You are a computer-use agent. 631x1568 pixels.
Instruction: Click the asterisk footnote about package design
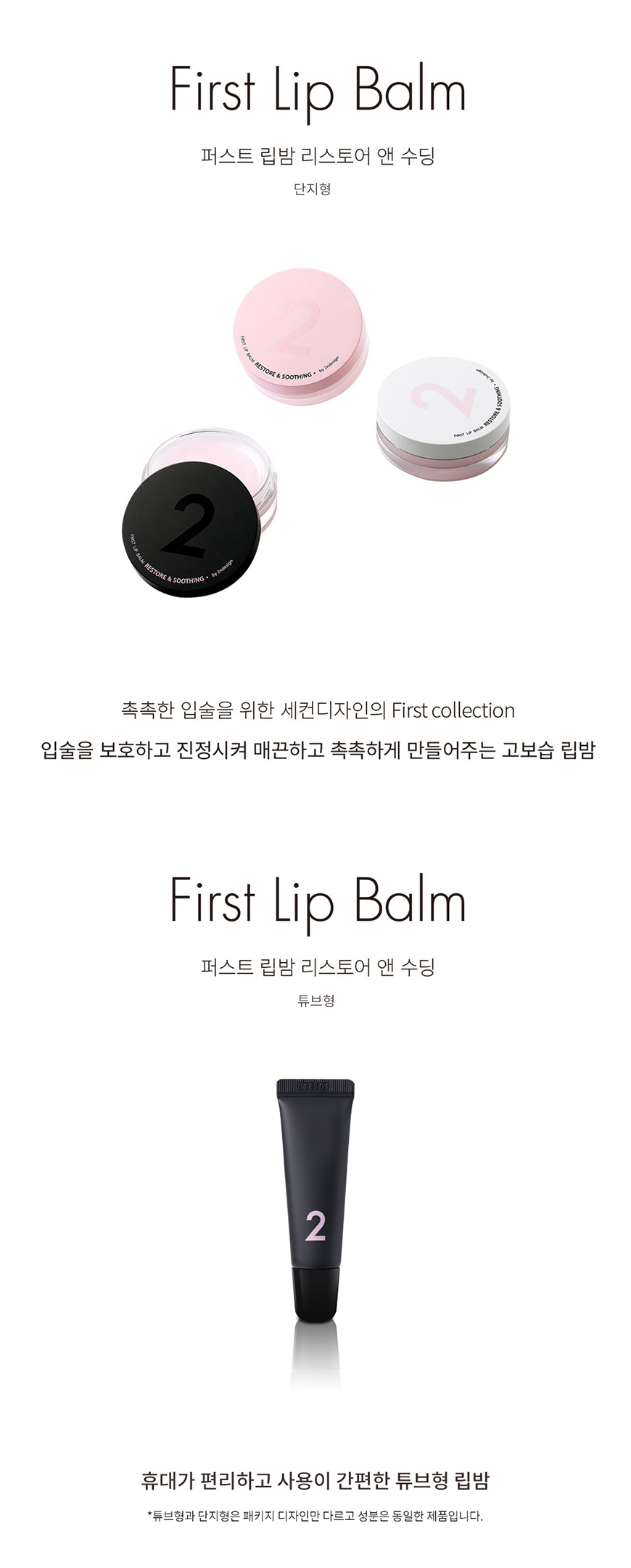315,1516
